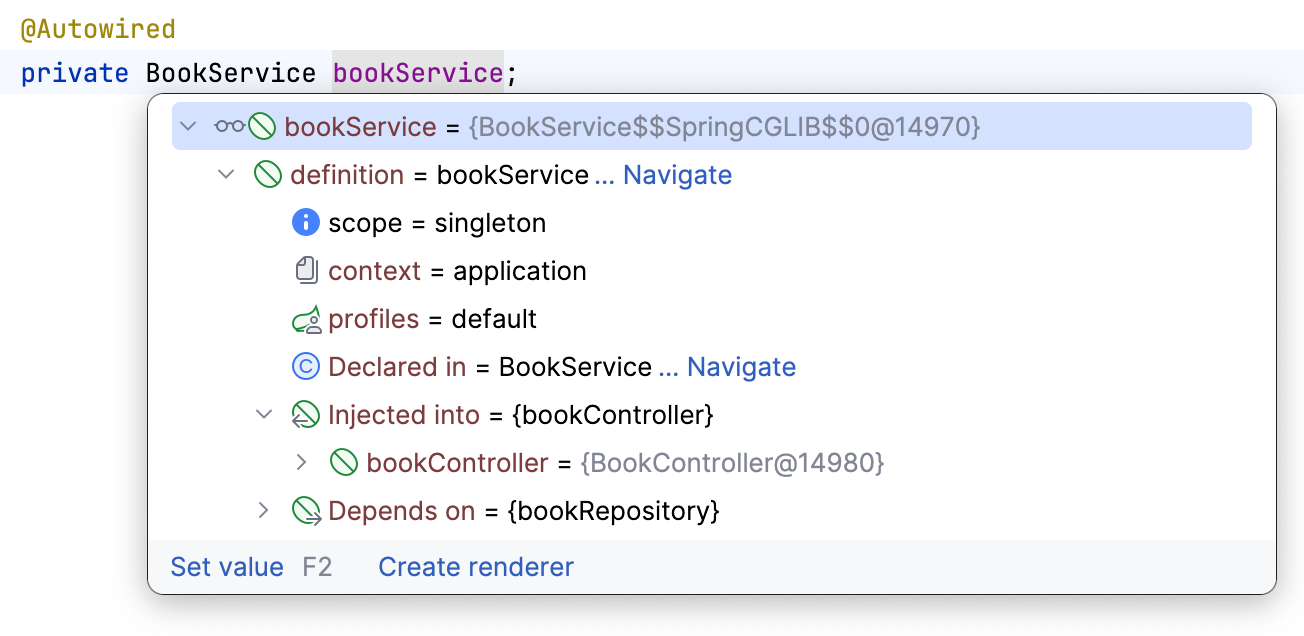Click the glasses watch icon beside bookService
This screenshot has width=1304, height=636.
[x=229, y=127]
